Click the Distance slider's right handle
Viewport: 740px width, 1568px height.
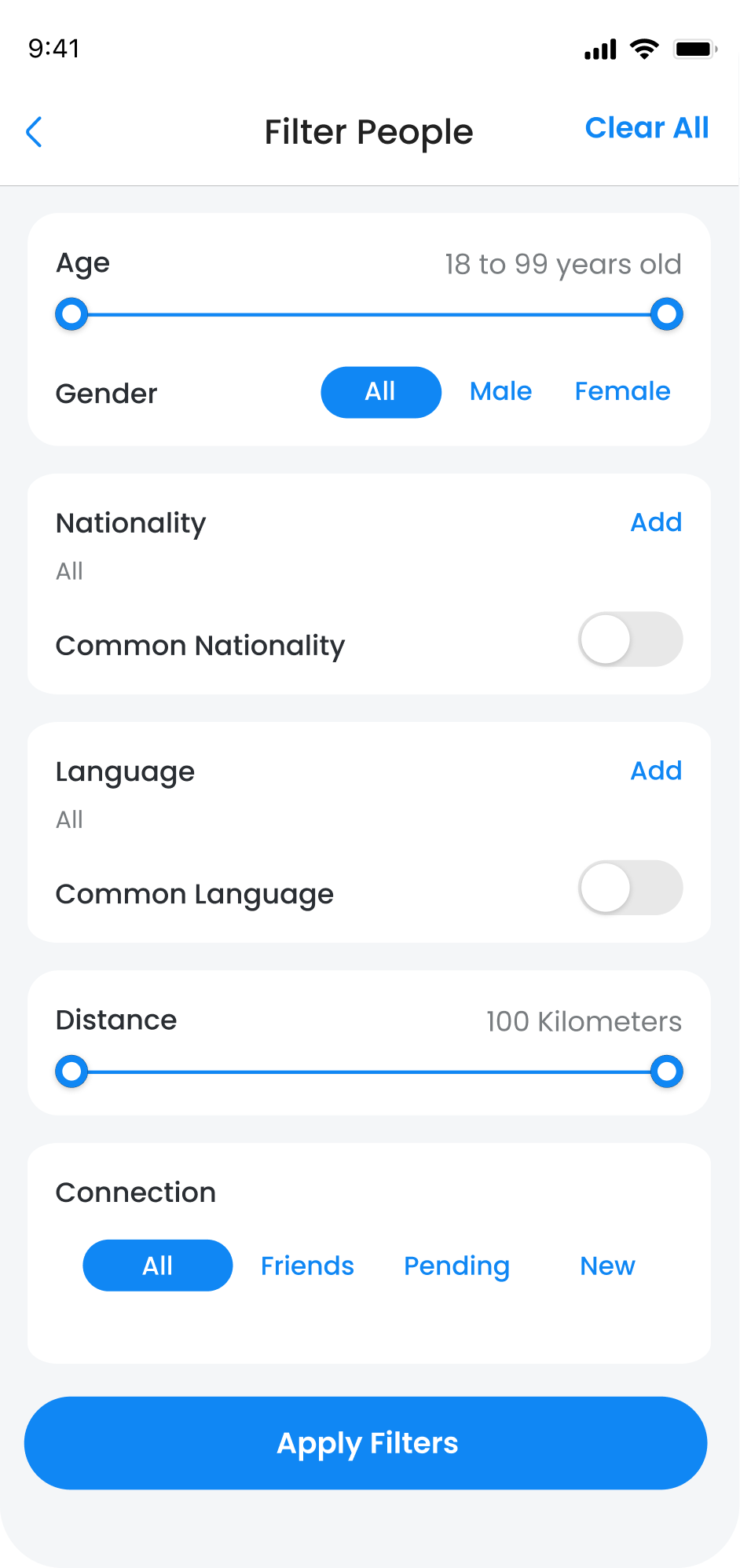pos(667,1072)
